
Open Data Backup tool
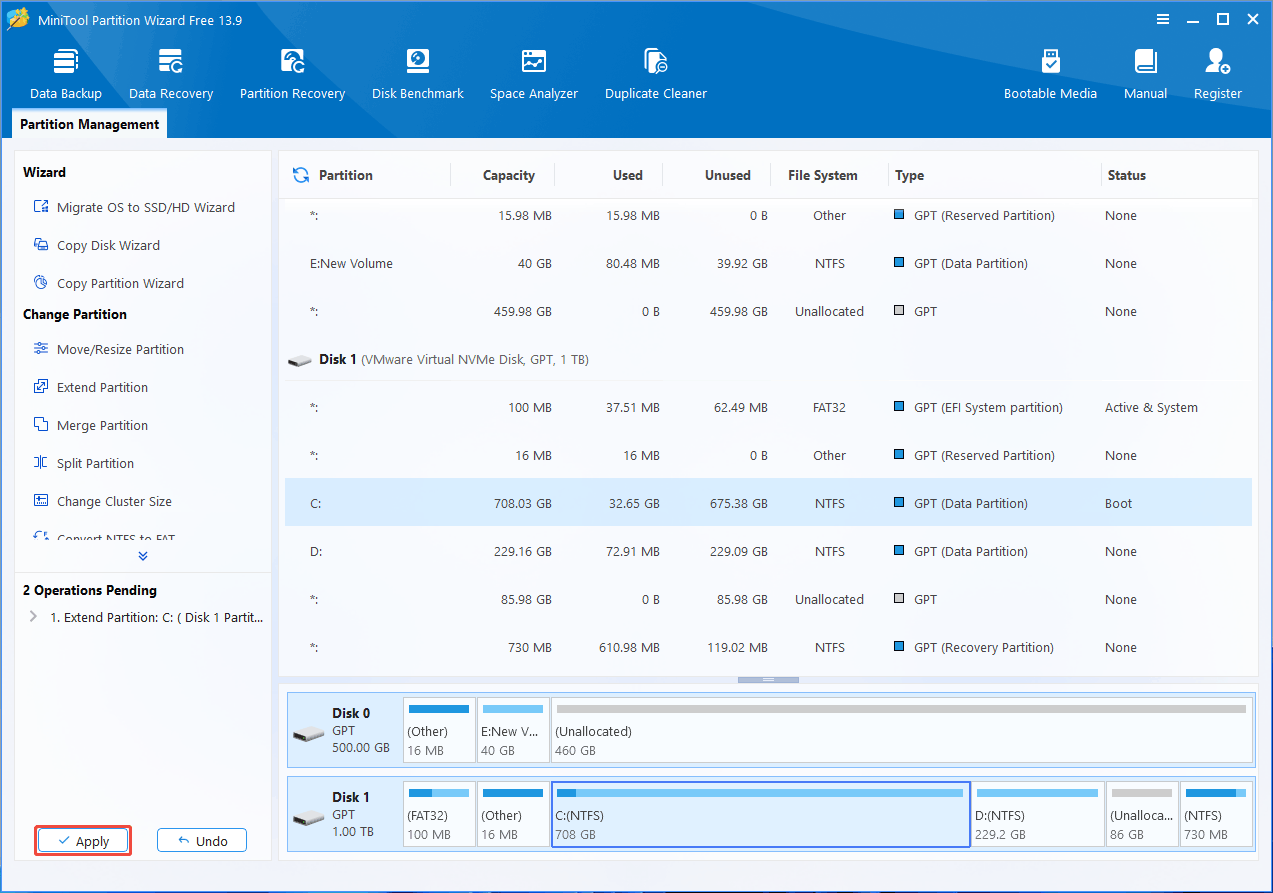(66, 75)
